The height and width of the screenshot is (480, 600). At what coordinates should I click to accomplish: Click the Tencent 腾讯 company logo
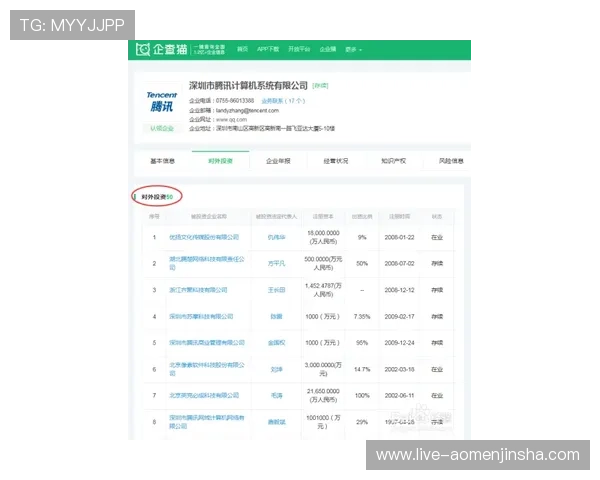[161, 102]
